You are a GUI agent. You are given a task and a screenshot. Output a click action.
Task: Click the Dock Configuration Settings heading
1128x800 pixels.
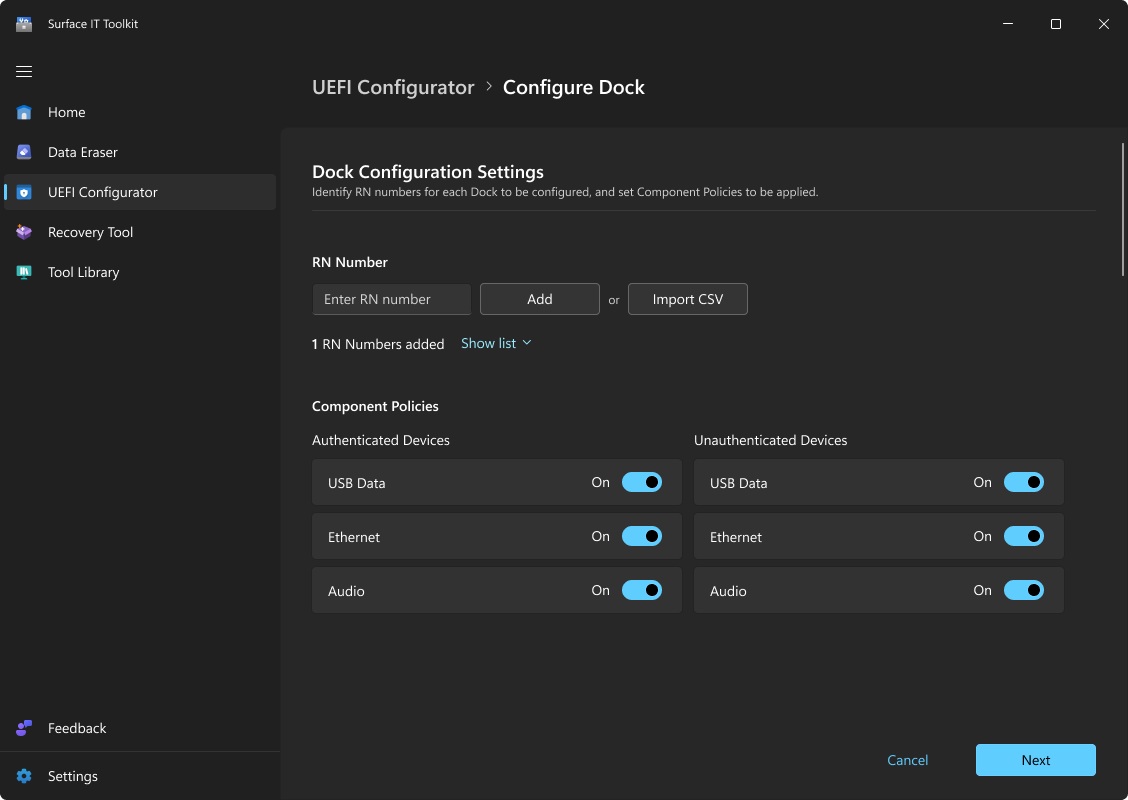pos(428,171)
